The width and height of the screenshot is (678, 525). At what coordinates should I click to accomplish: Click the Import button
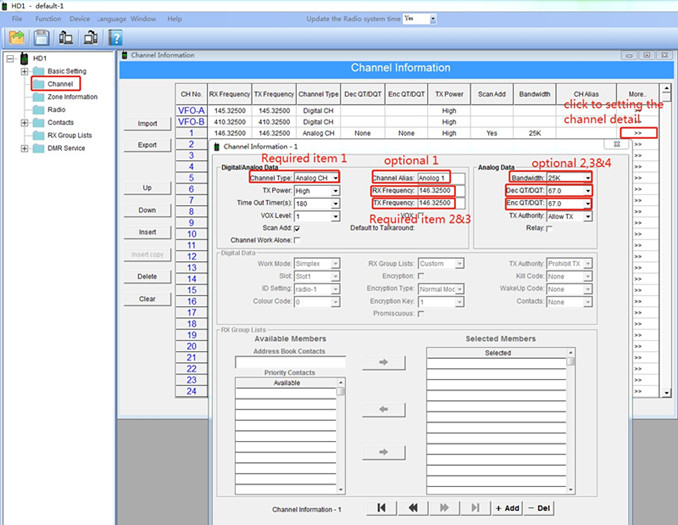coord(147,124)
